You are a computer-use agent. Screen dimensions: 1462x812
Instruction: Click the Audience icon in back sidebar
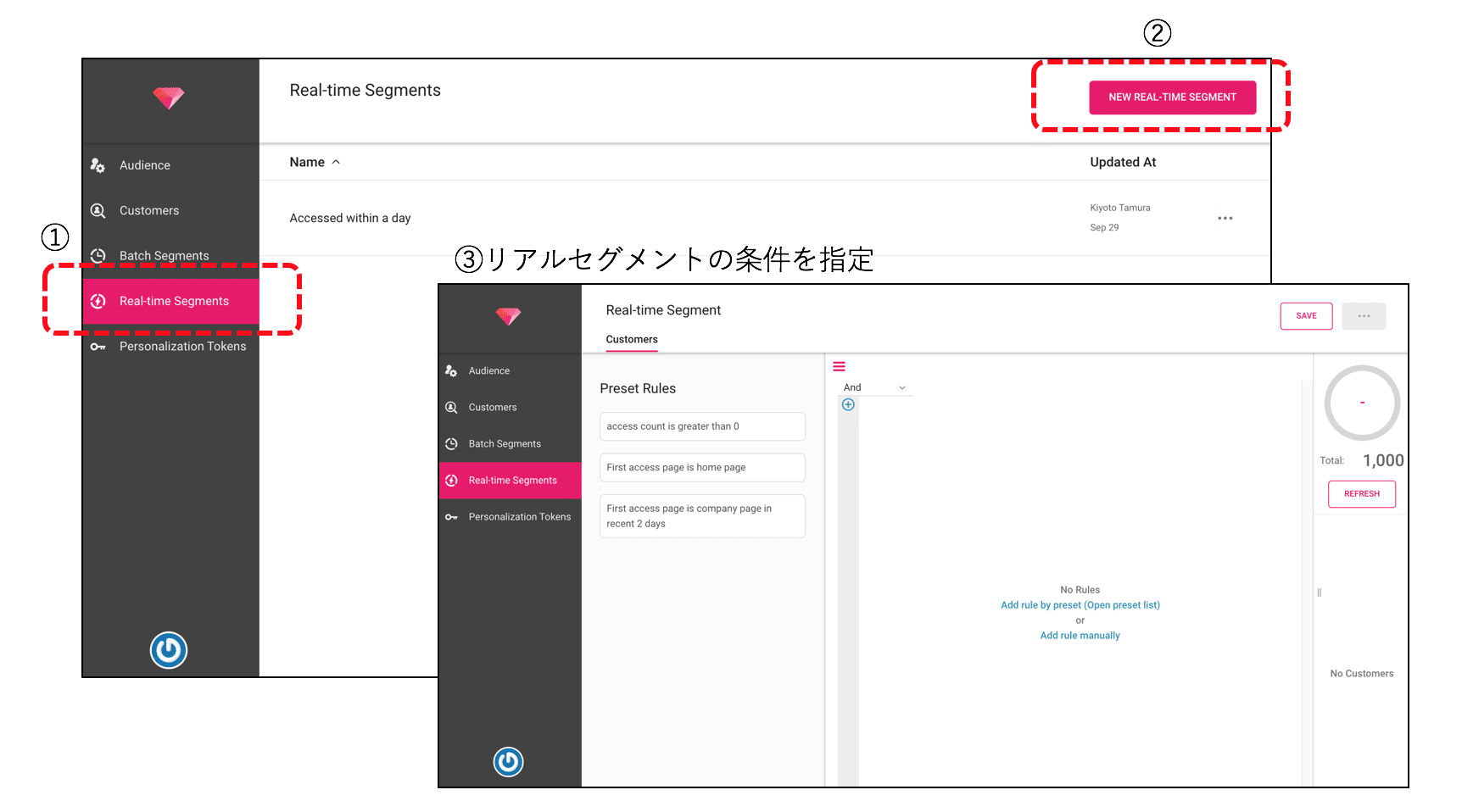coord(98,165)
